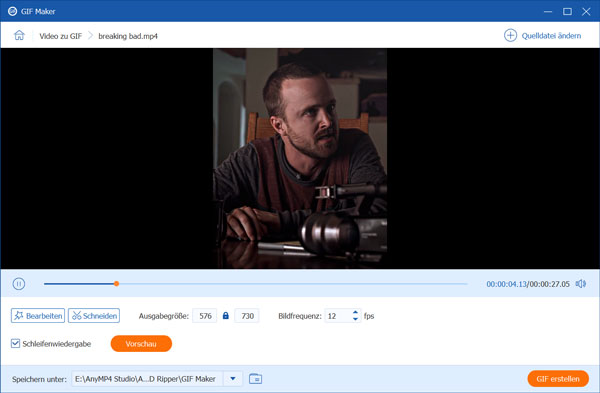Jump to a later point on the timeline
600x393 pixels.
tap(293, 284)
